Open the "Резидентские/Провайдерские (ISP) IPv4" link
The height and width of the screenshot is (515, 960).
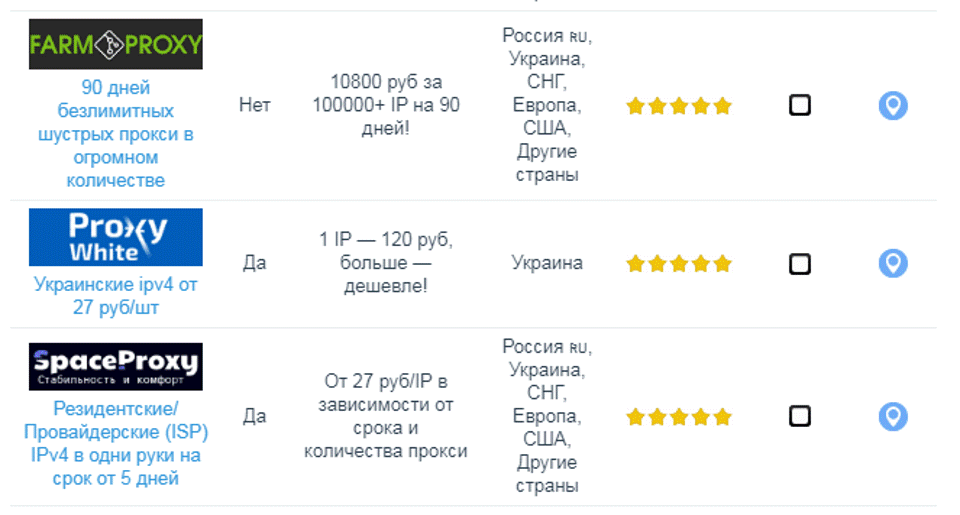point(116,443)
